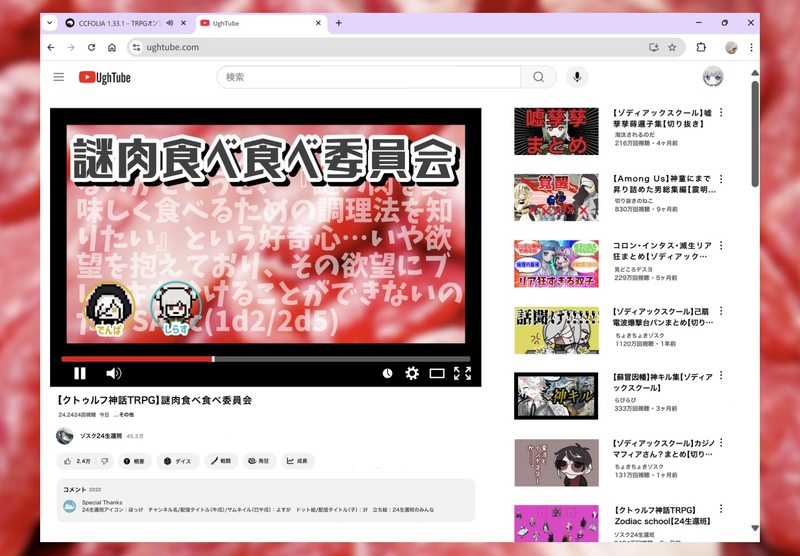Screen dimensions: 800x556
Task: Open more options for Zodiac school video
Action: (721, 509)
